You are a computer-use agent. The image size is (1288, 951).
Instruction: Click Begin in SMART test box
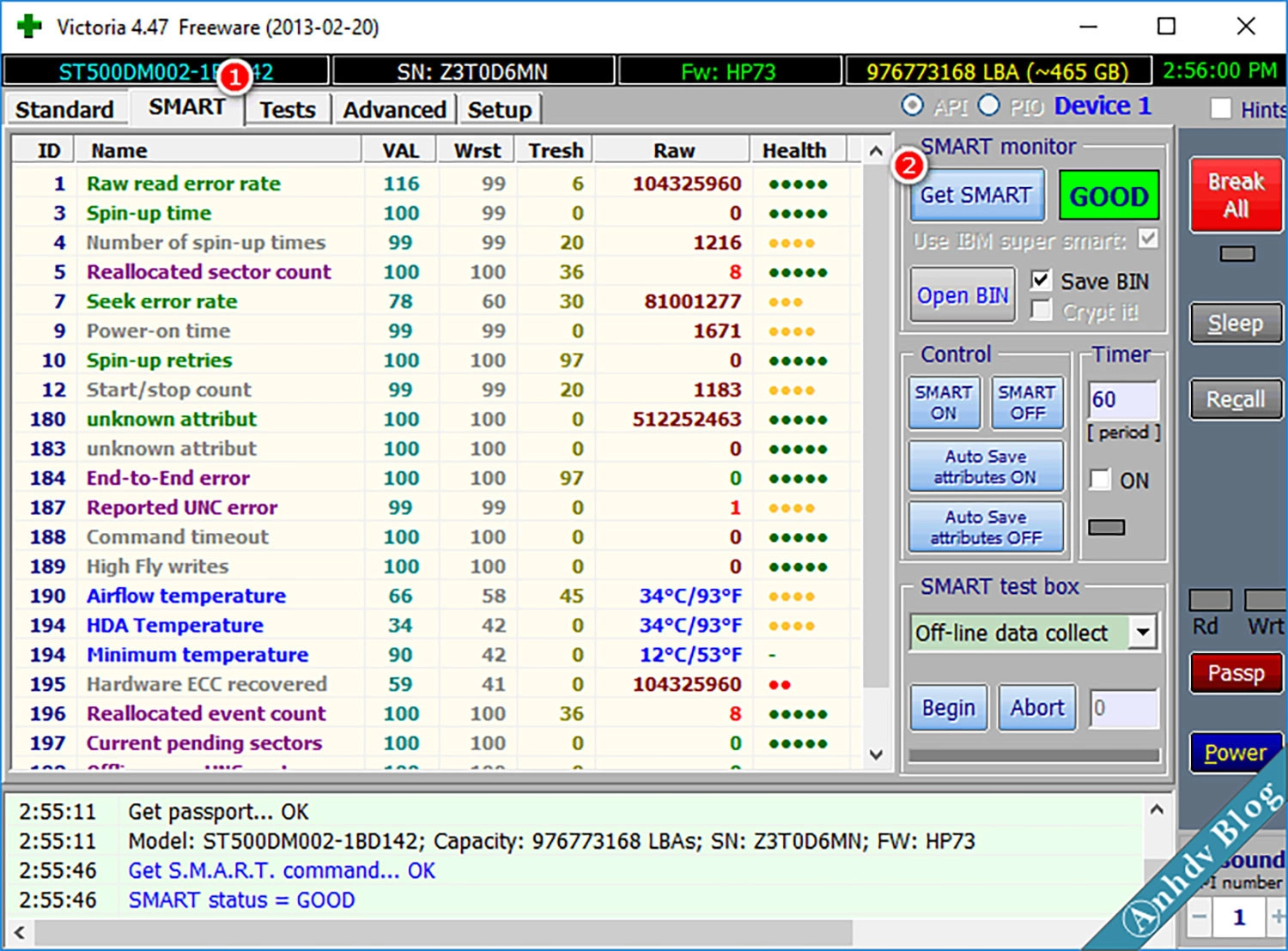(x=948, y=708)
